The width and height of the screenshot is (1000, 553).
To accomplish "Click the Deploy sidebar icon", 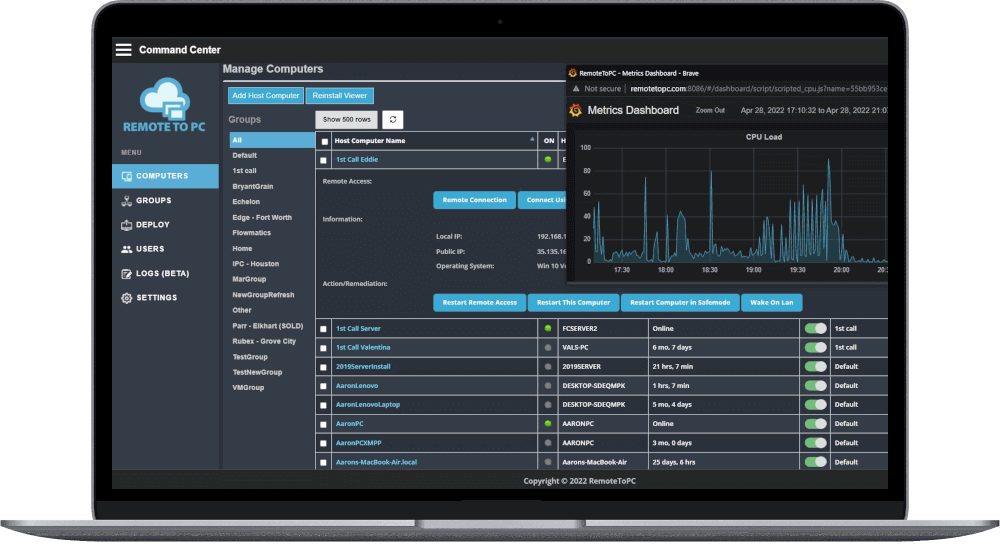I will 126,225.
